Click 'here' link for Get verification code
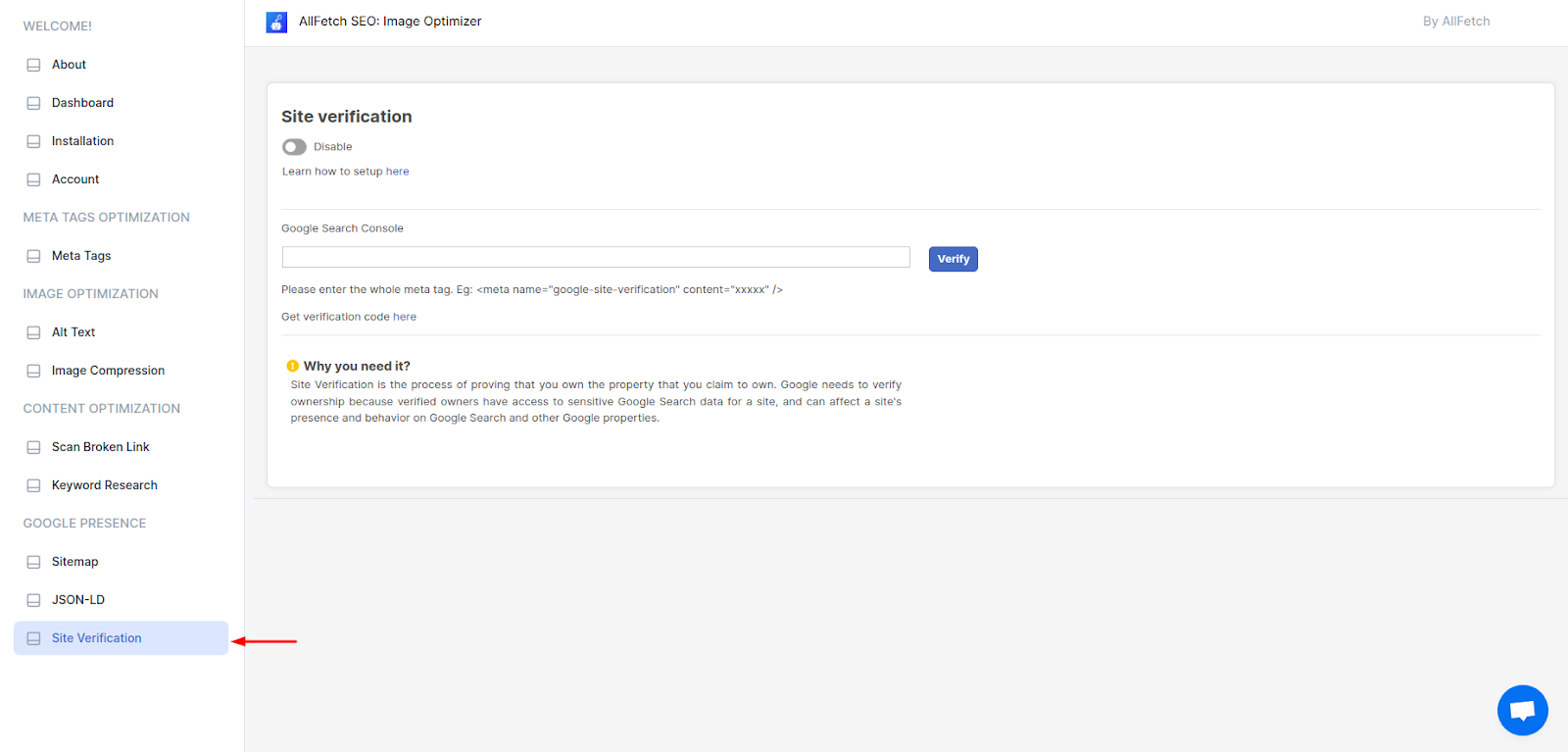Viewport: 1568px width, 752px height. click(x=405, y=317)
